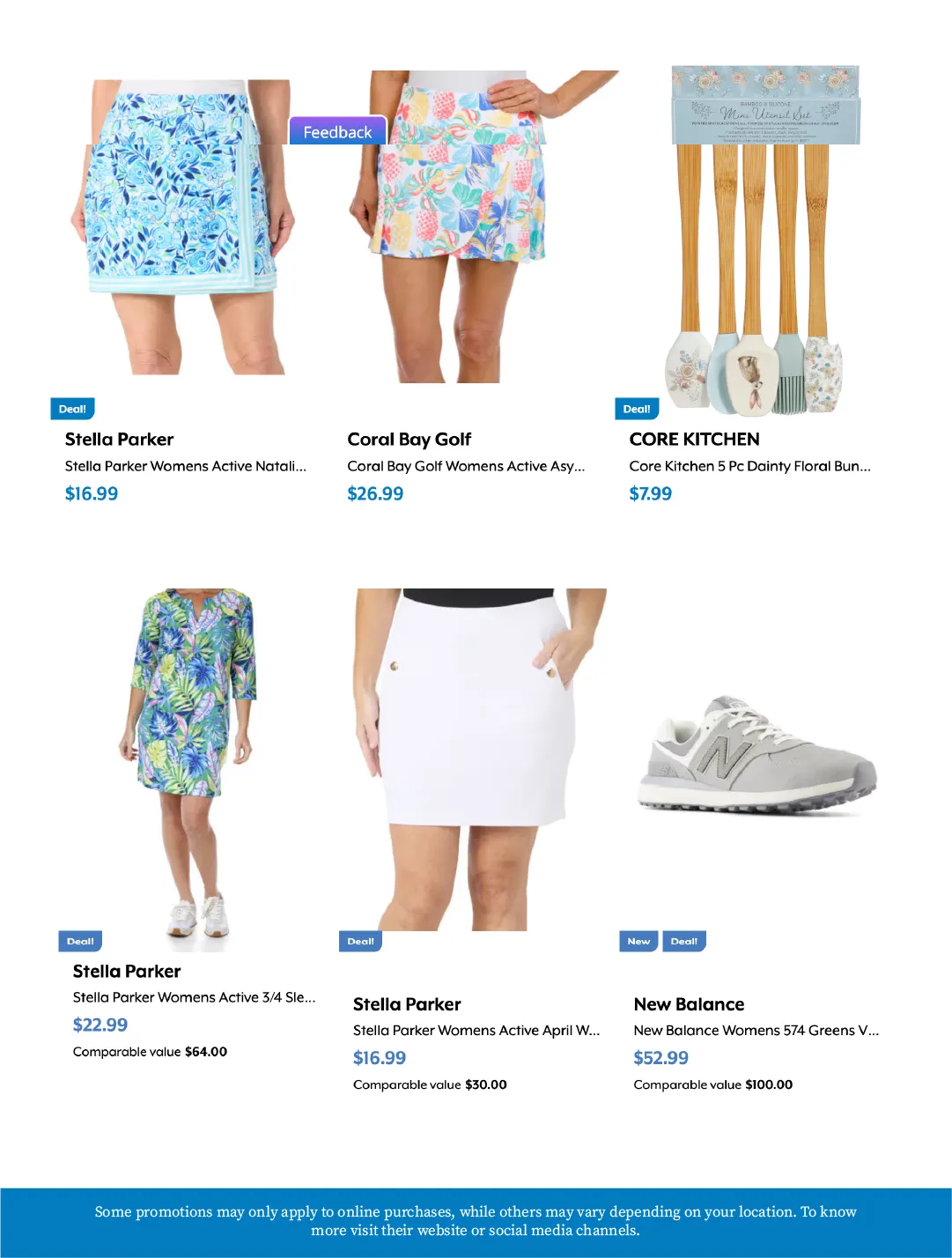Open the Feedback tab button
The height and width of the screenshot is (1258, 952).
point(338,131)
